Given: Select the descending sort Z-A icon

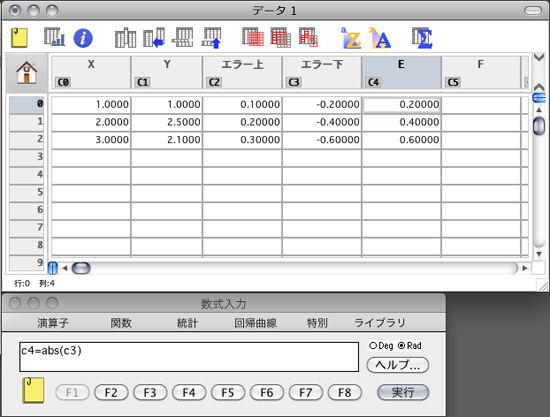Looking at the screenshot, I should (x=380, y=38).
